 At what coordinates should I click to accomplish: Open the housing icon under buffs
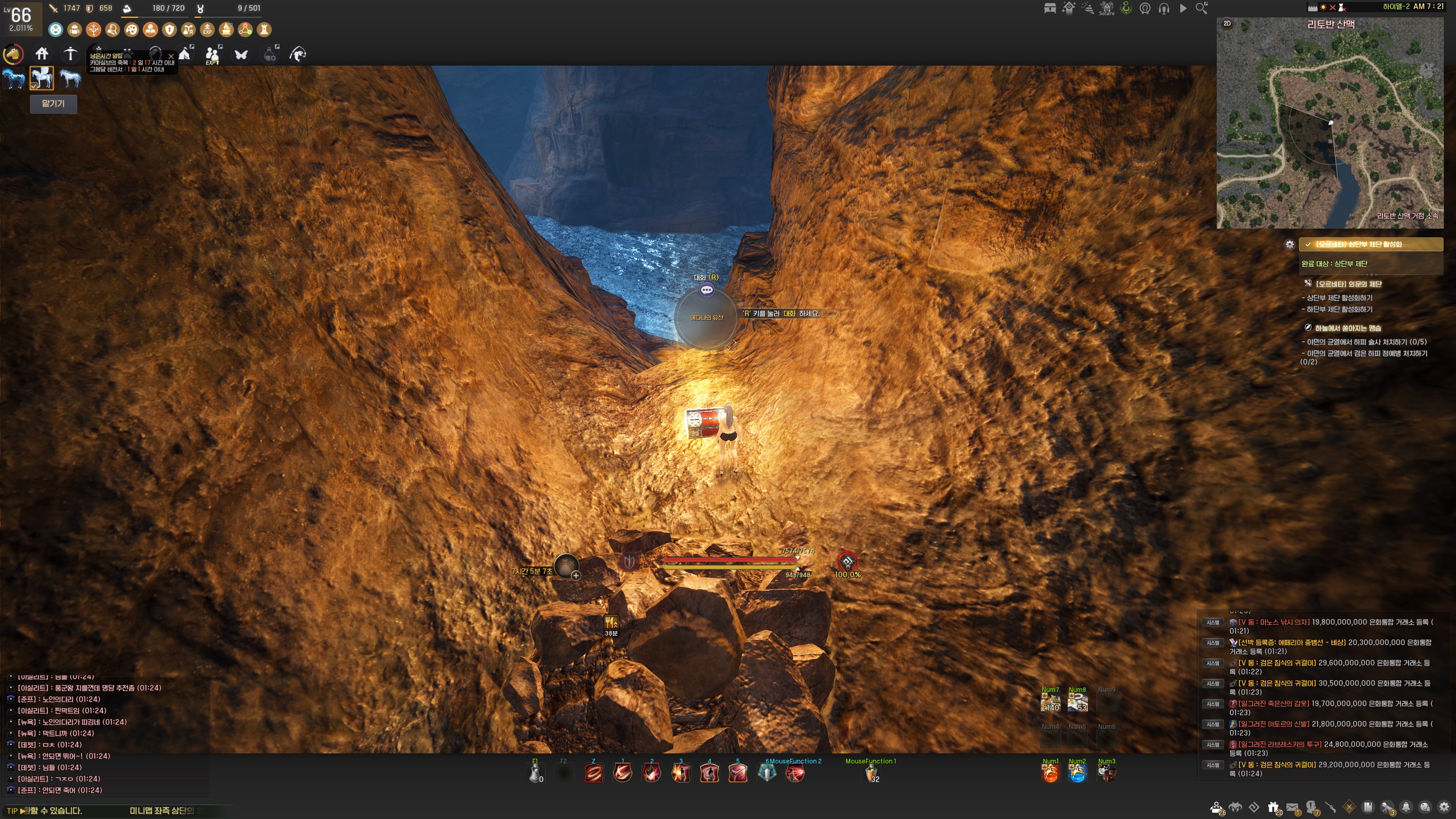tap(42, 54)
